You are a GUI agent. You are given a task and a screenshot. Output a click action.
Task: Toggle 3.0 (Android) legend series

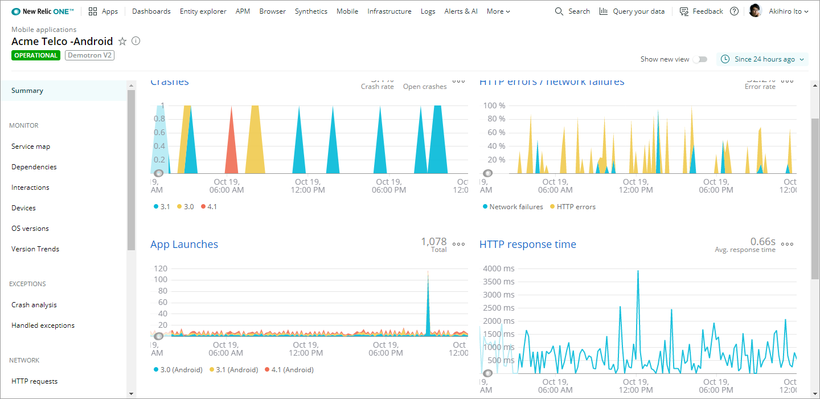point(178,370)
